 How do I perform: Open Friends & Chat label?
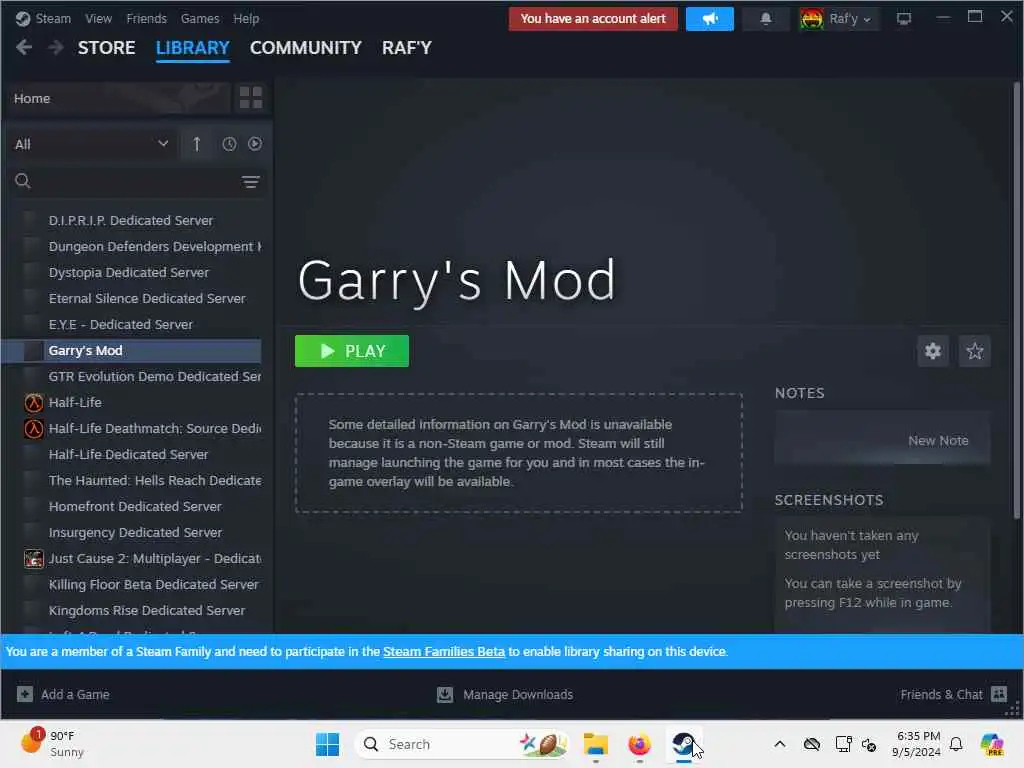coord(941,694)
